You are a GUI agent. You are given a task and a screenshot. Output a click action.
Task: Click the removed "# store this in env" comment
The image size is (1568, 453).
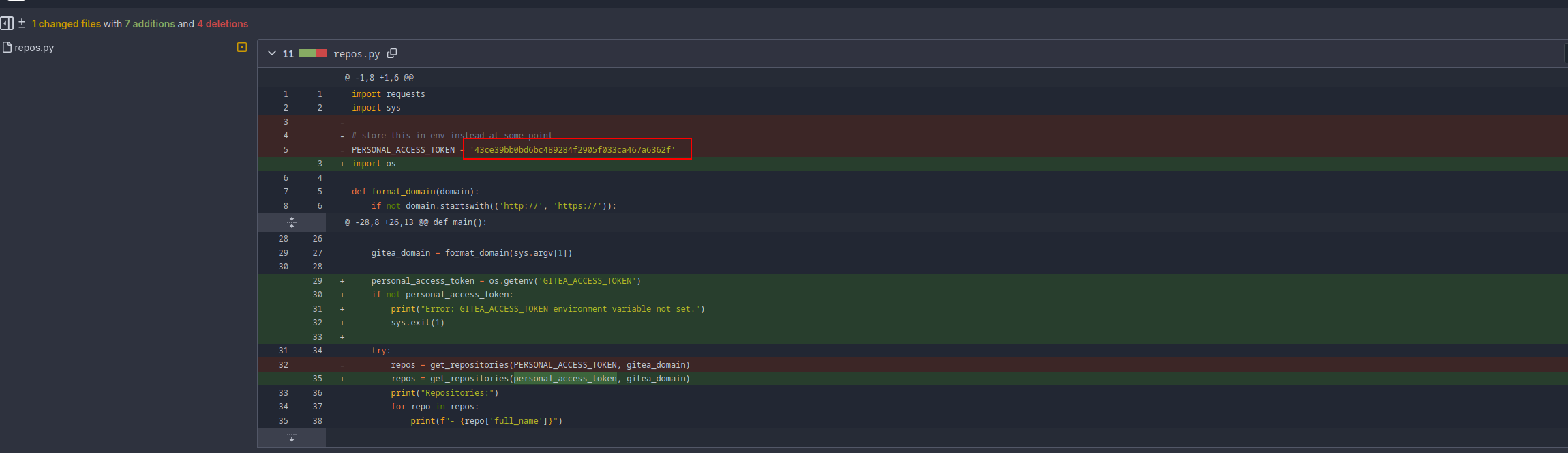[453, 136]
